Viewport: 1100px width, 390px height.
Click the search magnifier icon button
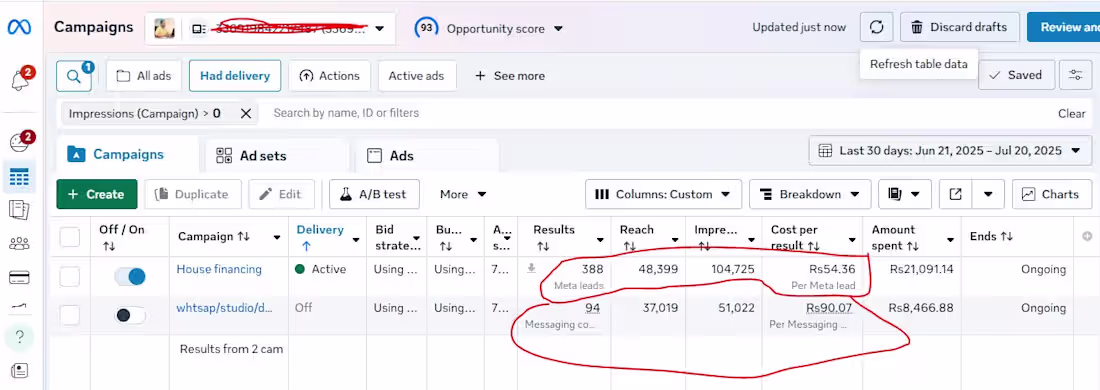click(74, 76)
